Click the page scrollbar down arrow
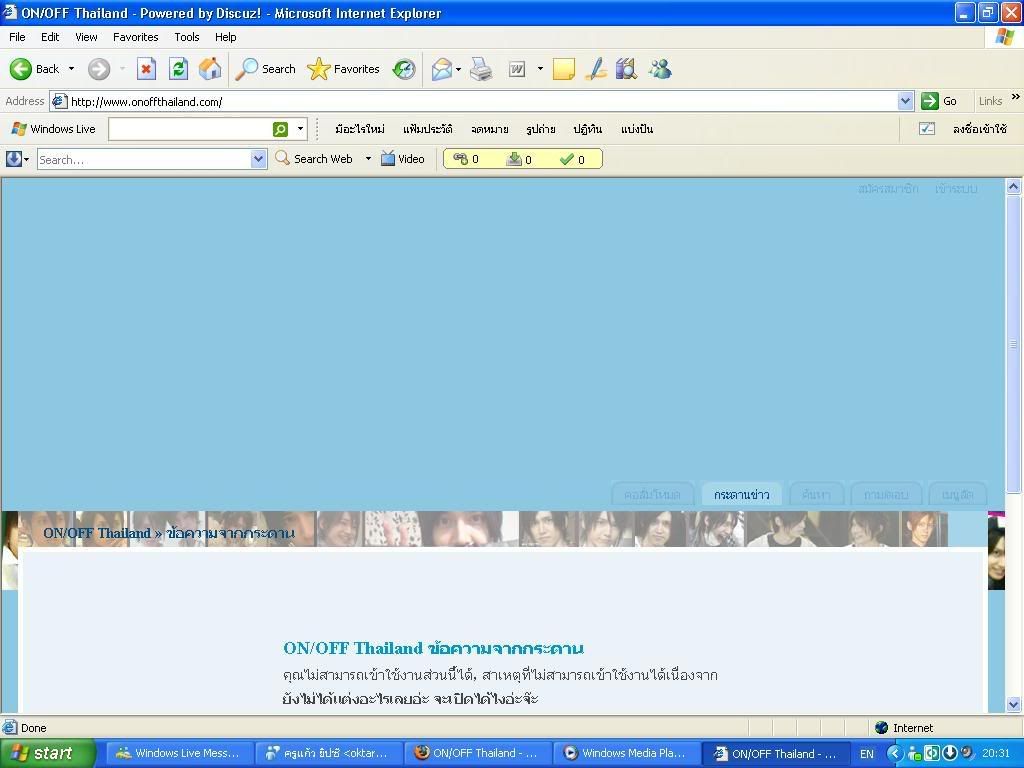Image resolution: width=1024 pixels, height=768 pixels. pyautogui.click(x=1014, y=705)
